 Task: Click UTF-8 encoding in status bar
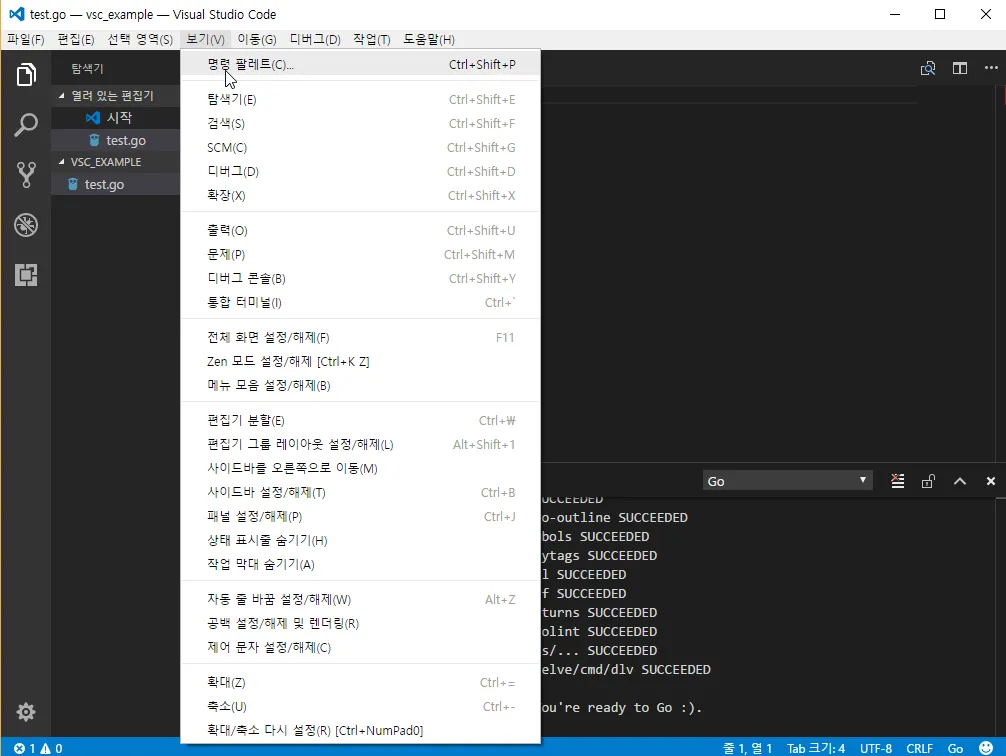pyautogui.click(x=876, y=748)
